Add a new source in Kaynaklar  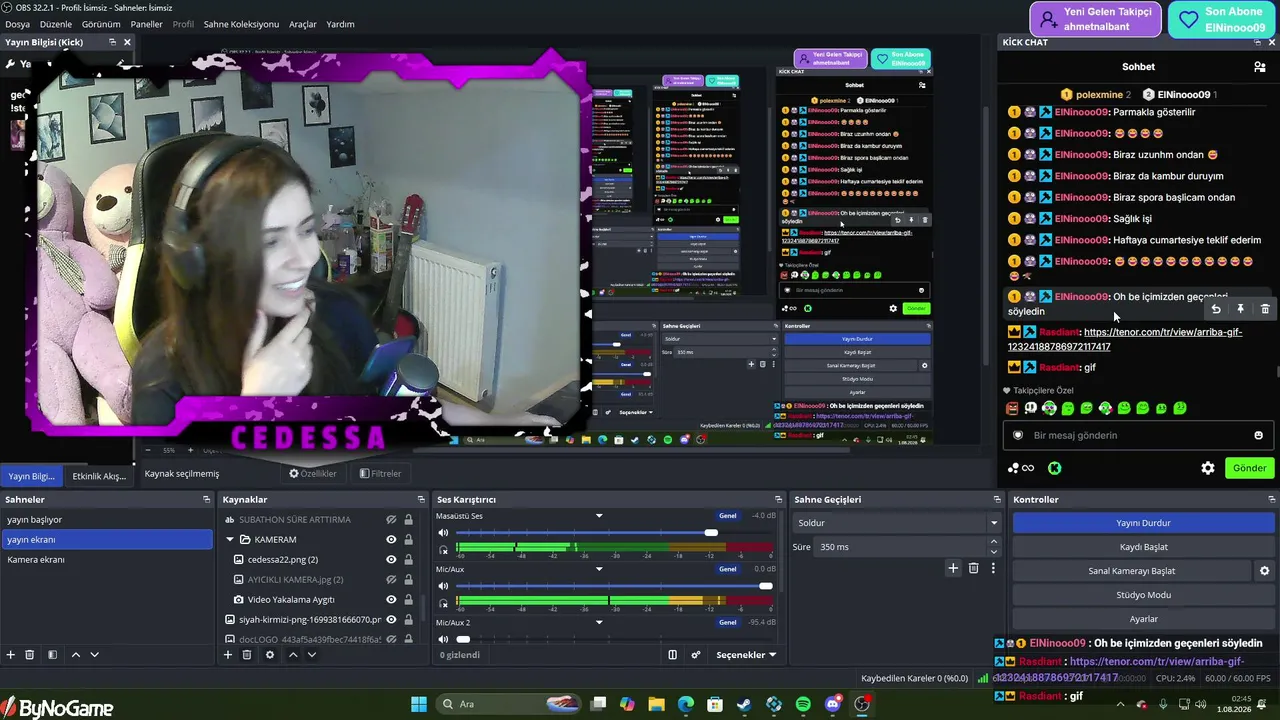[x=228, y=655]
